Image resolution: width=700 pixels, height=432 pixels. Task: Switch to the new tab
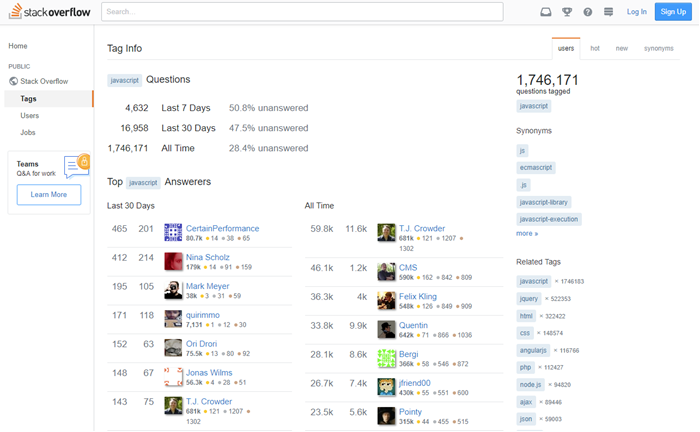(621, 48)
